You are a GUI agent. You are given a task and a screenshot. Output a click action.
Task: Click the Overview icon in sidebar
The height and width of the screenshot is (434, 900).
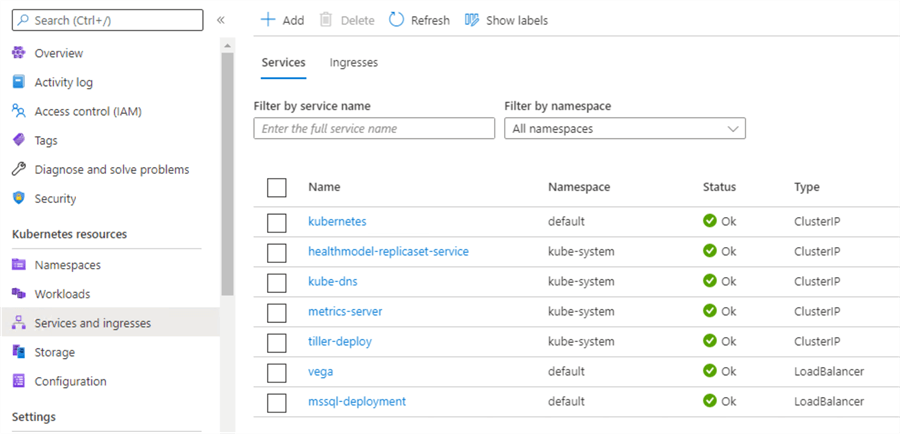point(18,53)
